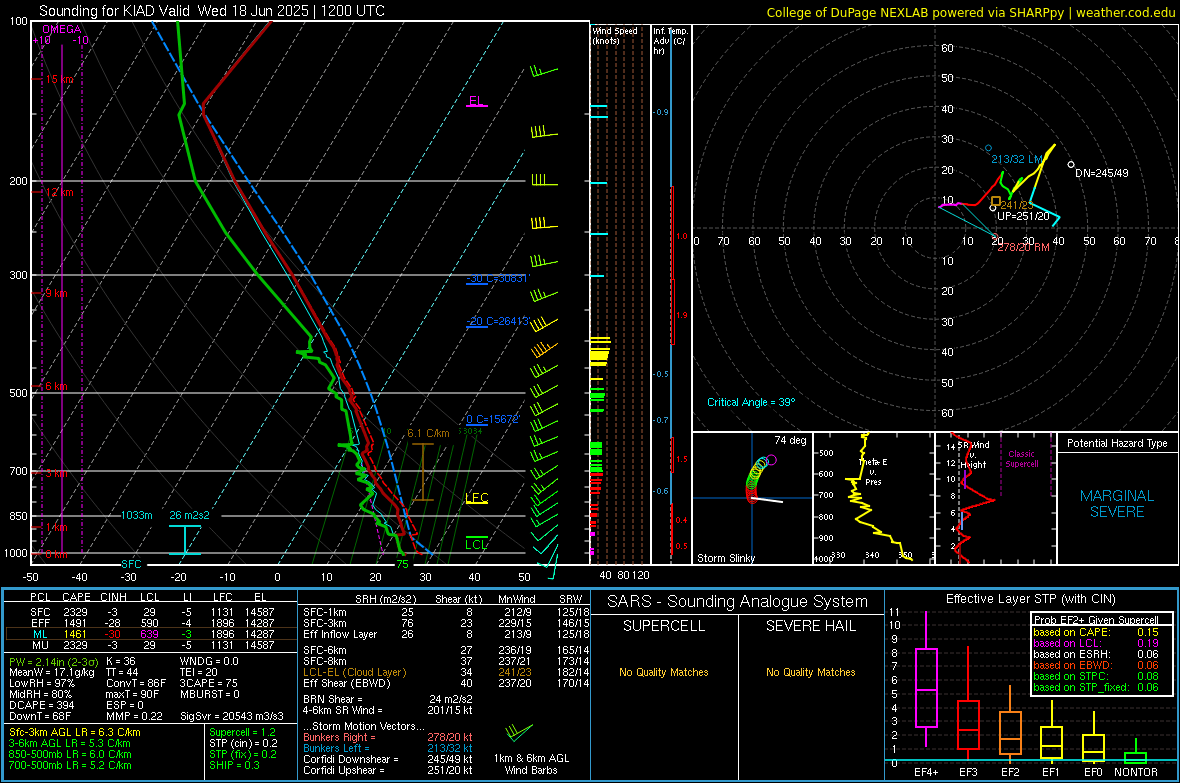The width and height of the screenshot is (1180, 783).
Task: Click the DCAPE = 394 value
Action: [x=41, y=705]
